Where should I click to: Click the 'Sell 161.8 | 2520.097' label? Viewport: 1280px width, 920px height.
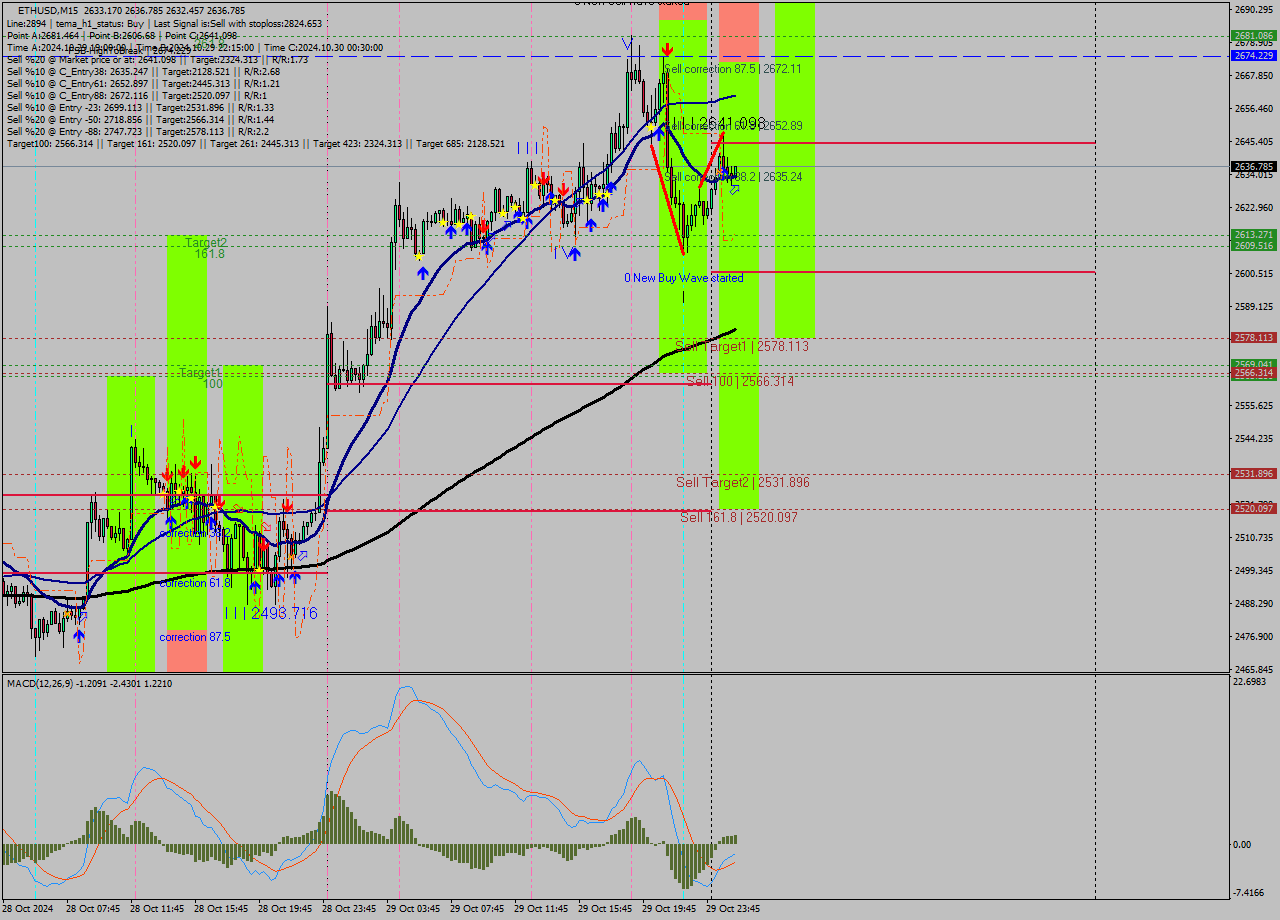pyautogui.click(x=739, y=517)
